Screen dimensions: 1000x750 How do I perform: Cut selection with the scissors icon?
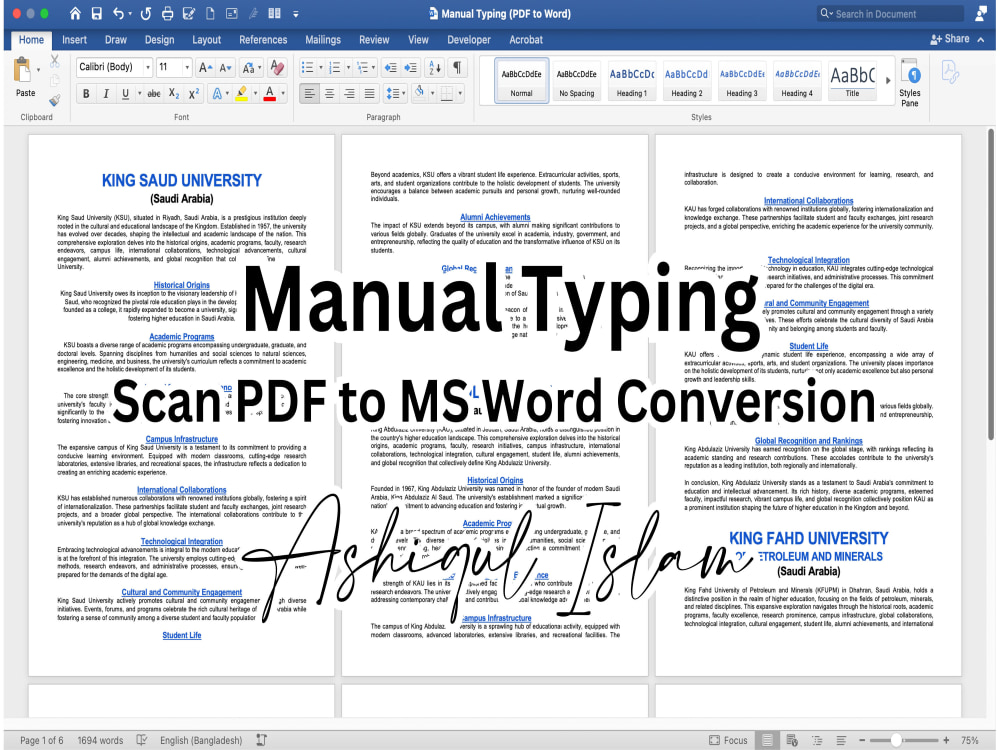55,61
